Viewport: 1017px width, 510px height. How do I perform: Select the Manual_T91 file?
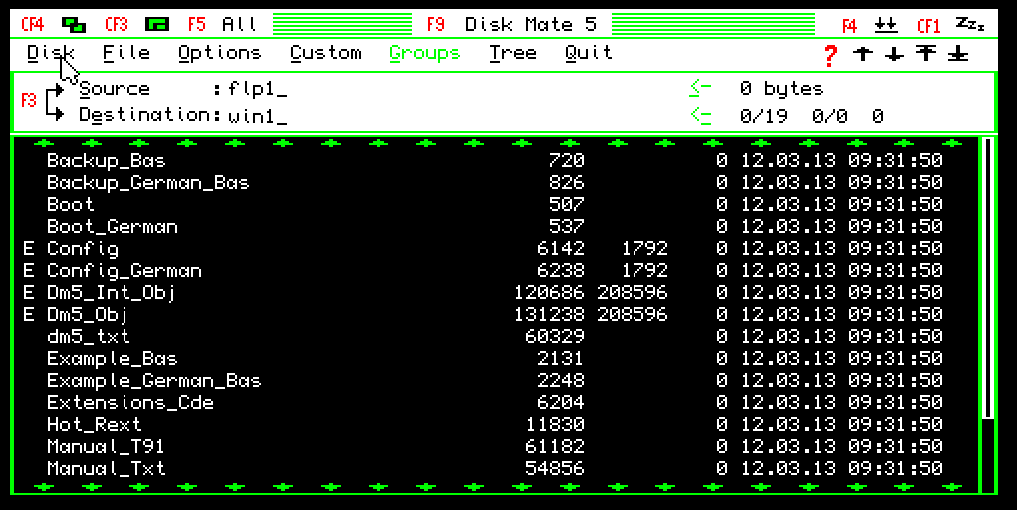[x=495, y=447]
